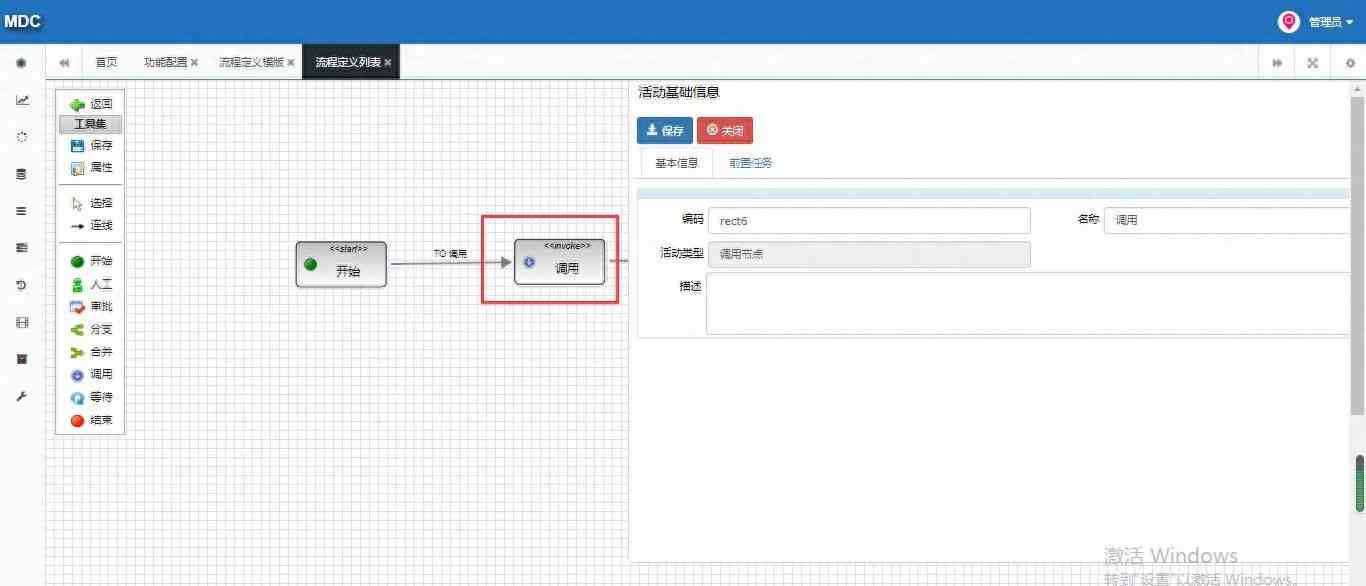Click the blue 保存 button in activity panel
Viewport: 1366px width, 586px height.
665,130
